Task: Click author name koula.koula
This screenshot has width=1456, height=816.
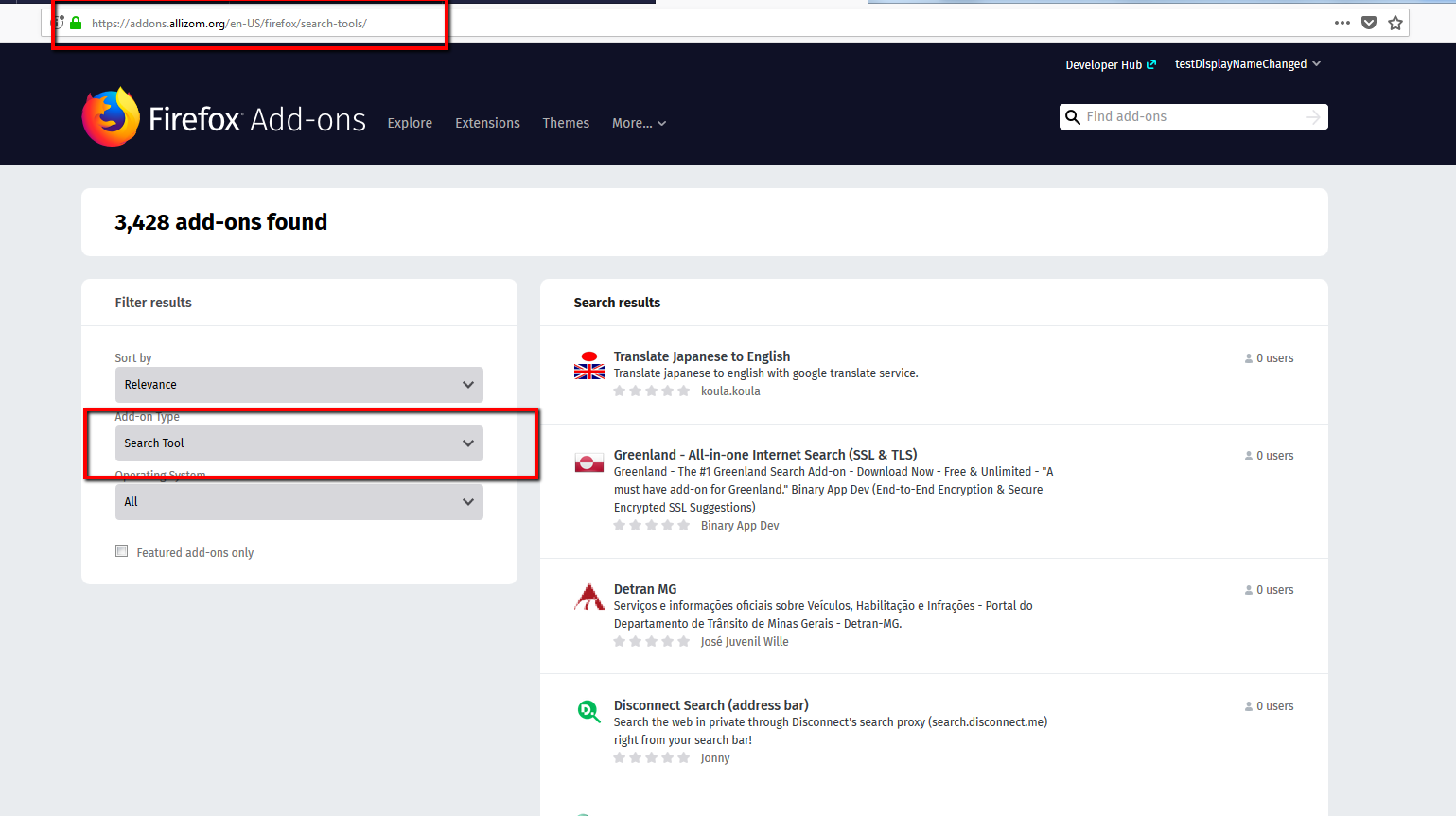Action: (x=730, y=391)
